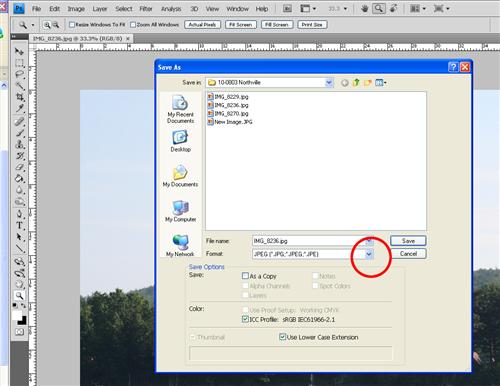500x386 pixels.
Task: Select the Crop tool
Action: tap(19, 97)
